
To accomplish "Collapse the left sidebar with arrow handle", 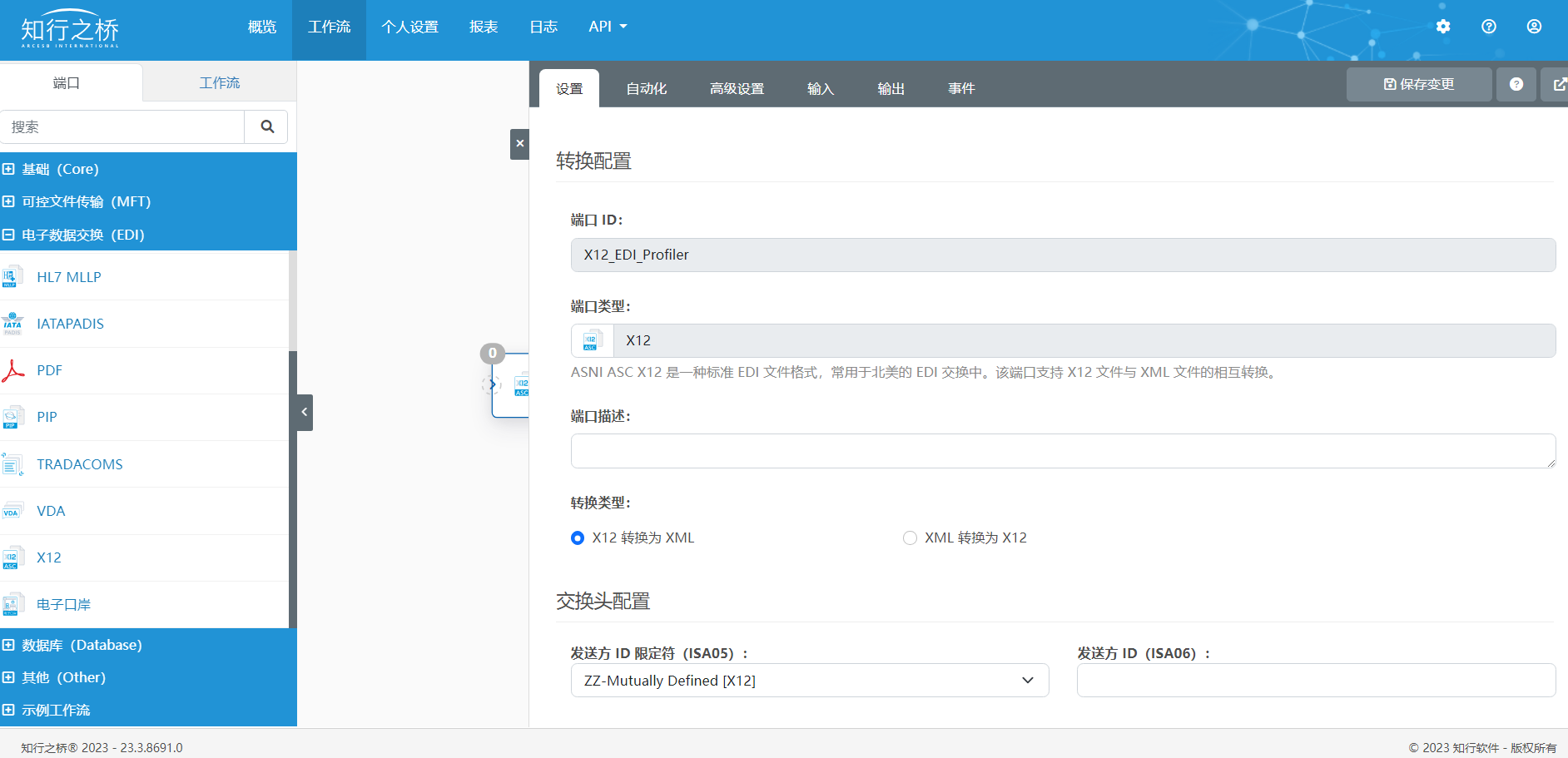I will point(305,412).
